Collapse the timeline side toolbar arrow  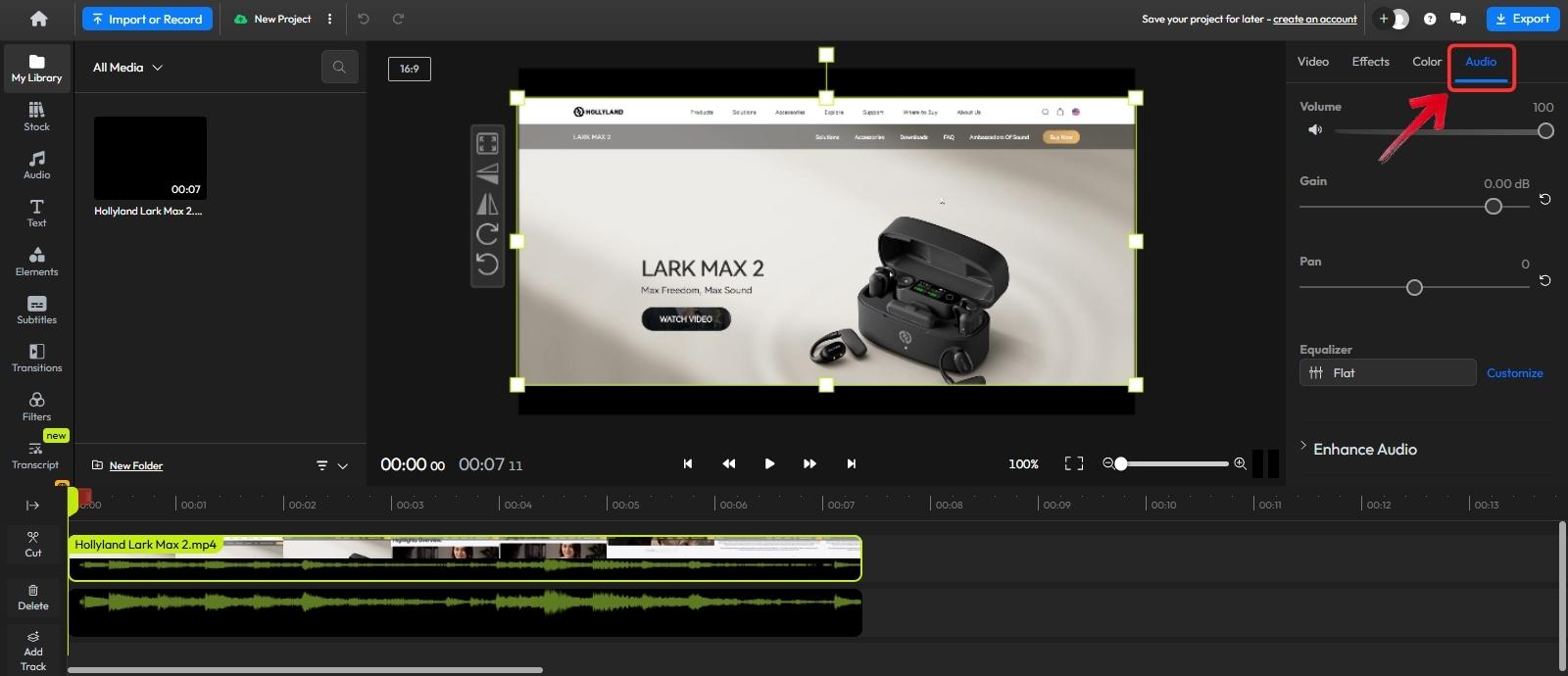(32, 505)
